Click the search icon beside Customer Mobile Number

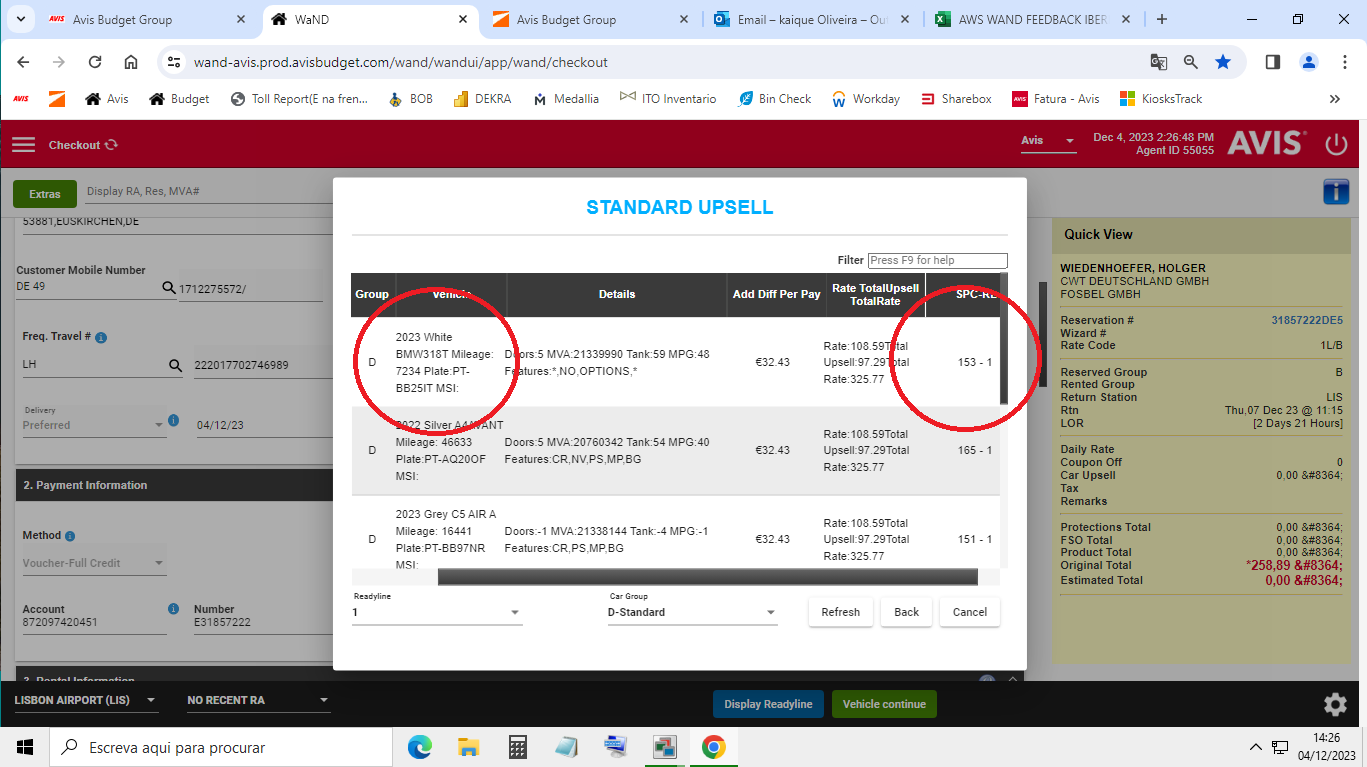[x=169, y=288]
